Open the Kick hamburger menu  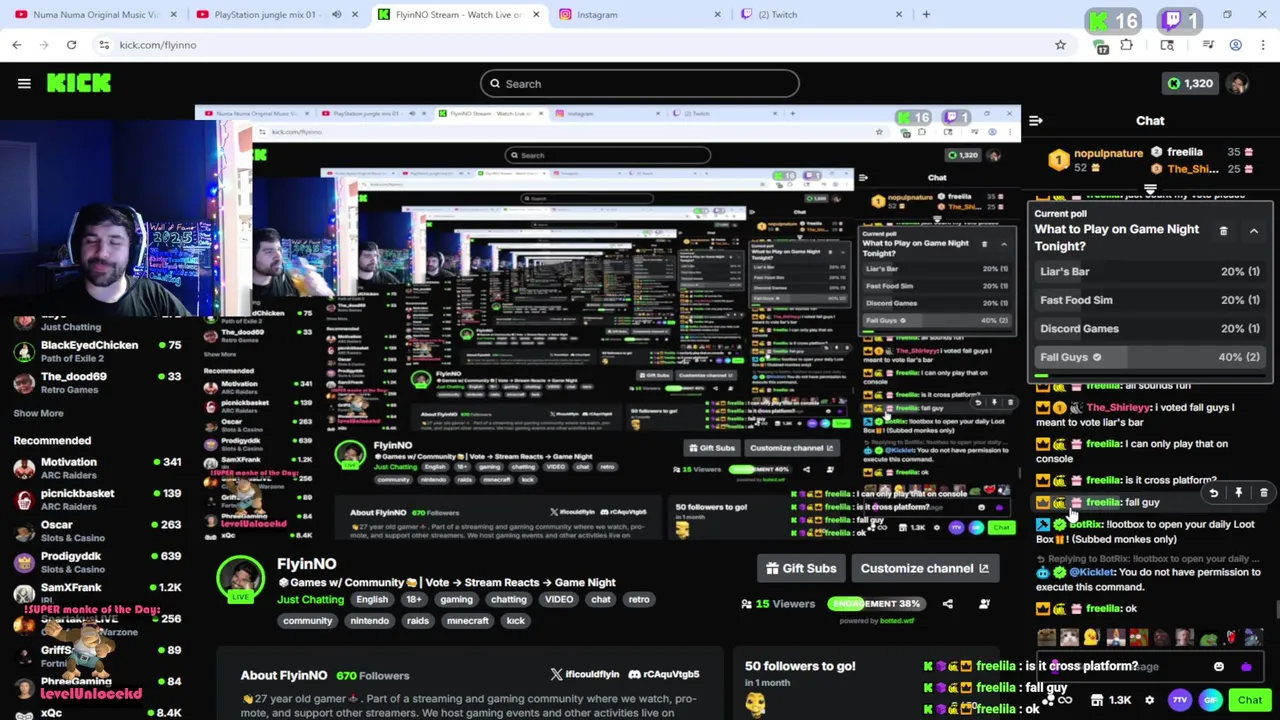tap(24, 84)
